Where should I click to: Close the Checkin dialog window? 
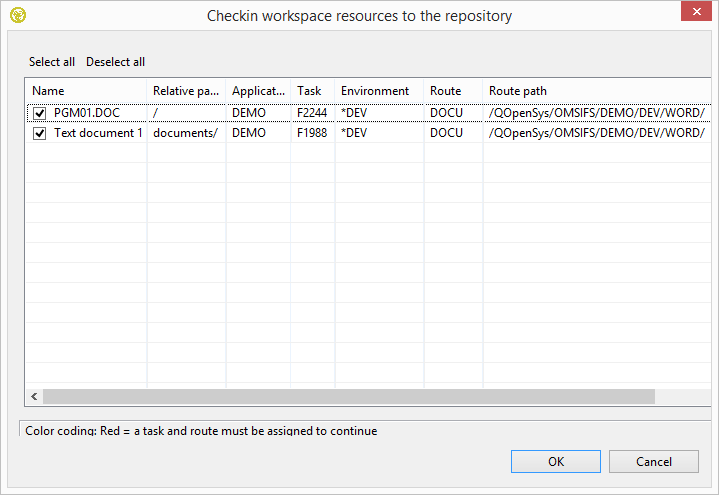[x=696, y=13]
